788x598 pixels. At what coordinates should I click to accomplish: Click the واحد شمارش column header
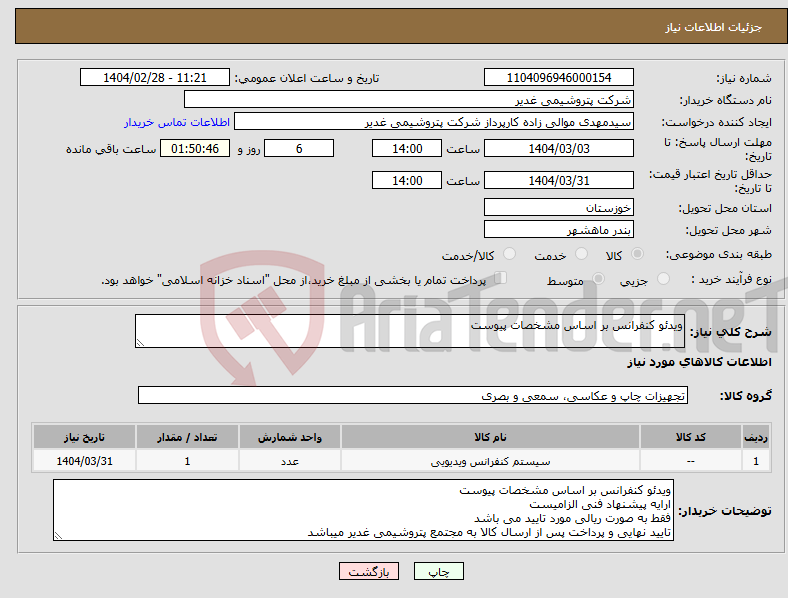coord(289,437)
